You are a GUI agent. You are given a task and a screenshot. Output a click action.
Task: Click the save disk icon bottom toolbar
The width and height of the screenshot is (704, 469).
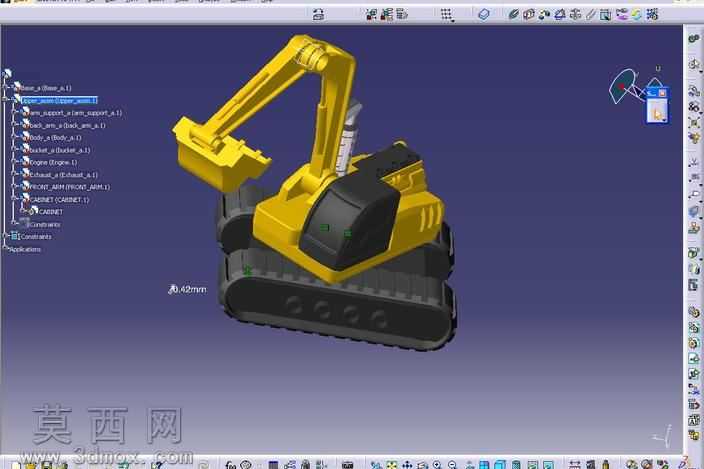(x=46, y=465)
